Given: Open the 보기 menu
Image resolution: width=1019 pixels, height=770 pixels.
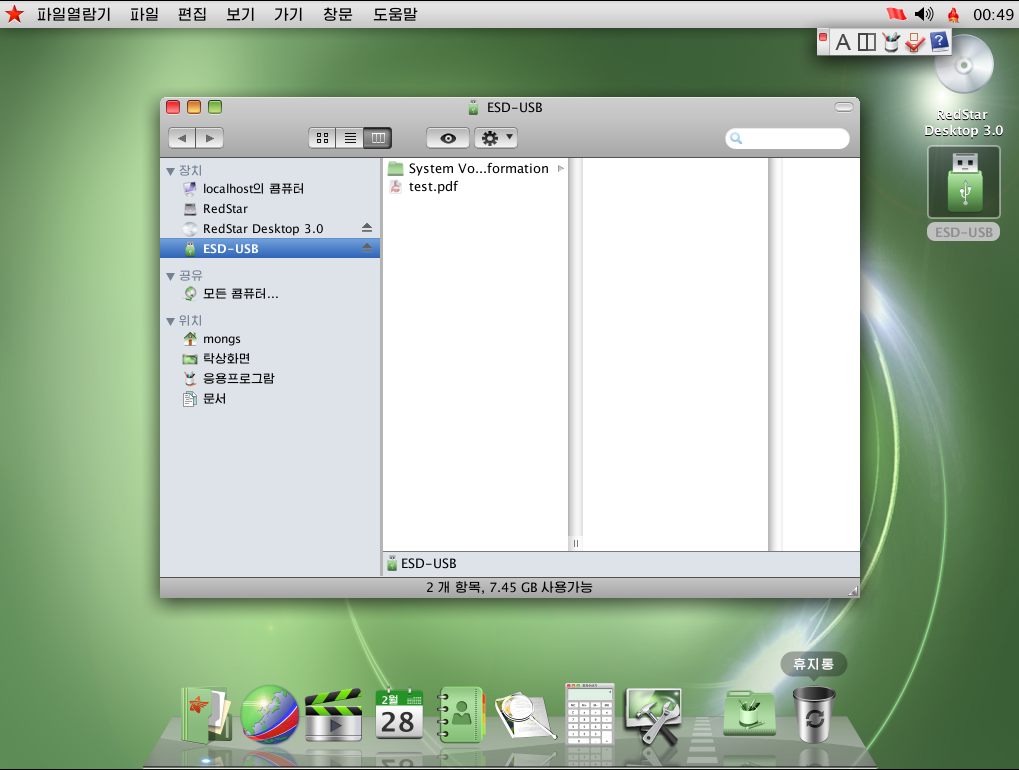Looking at the screenshot, I should (240, 14).
